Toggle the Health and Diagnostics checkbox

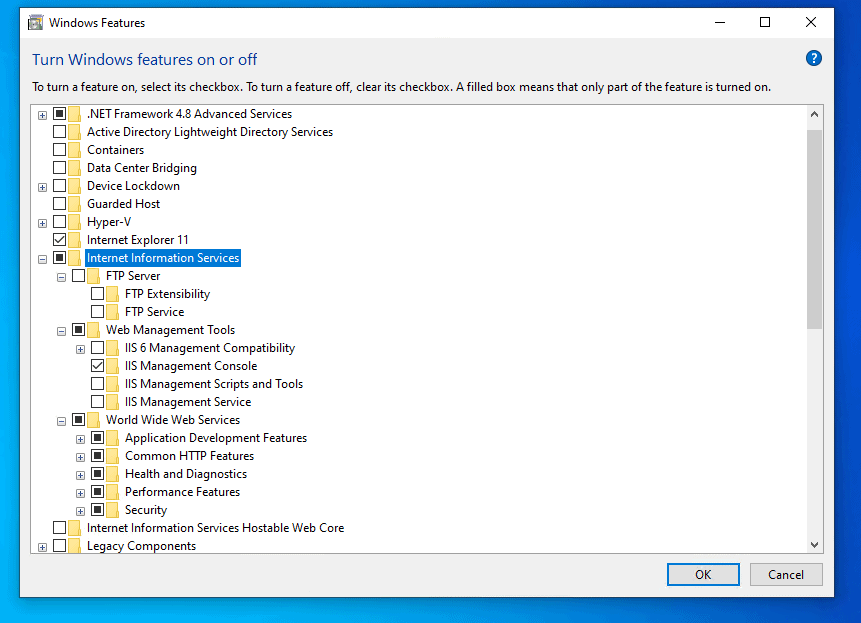[97, 474]
